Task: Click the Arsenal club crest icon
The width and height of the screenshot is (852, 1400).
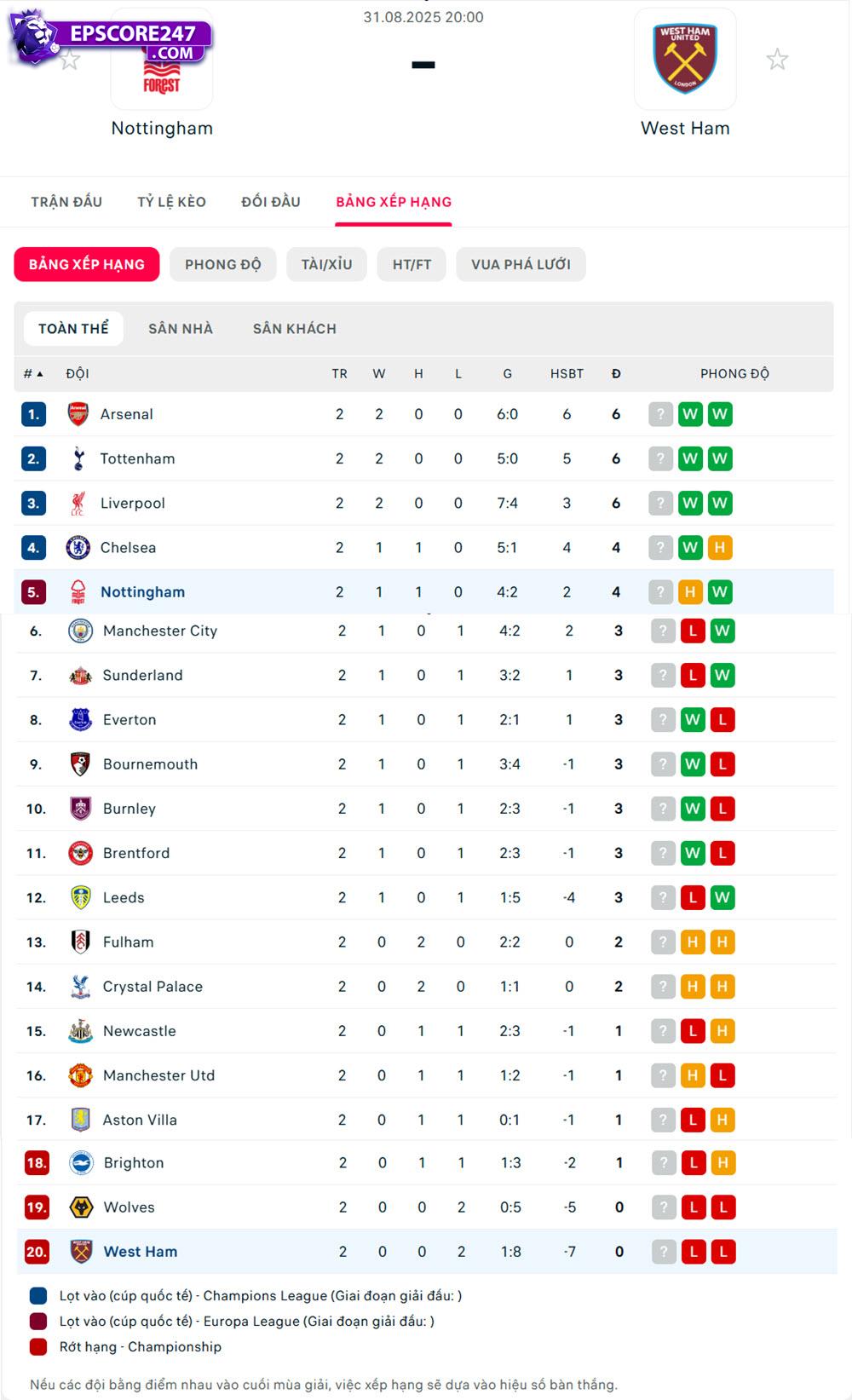Action: pos(78,414)
